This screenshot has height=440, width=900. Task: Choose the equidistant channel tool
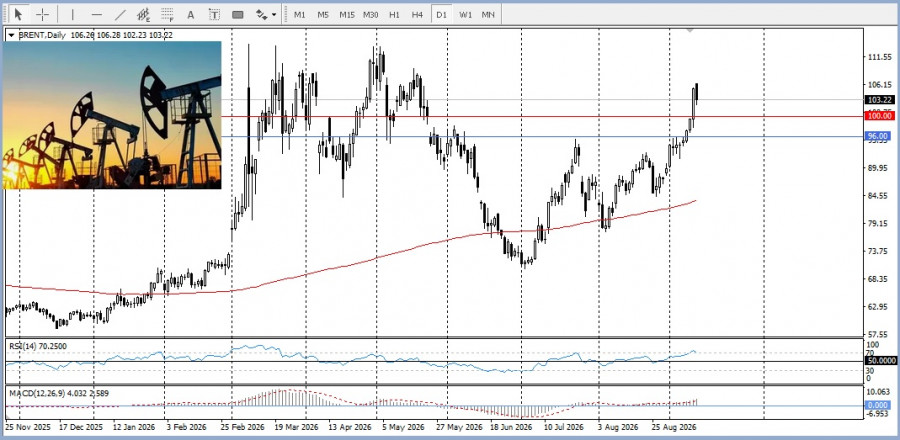(x=143, y=14)
